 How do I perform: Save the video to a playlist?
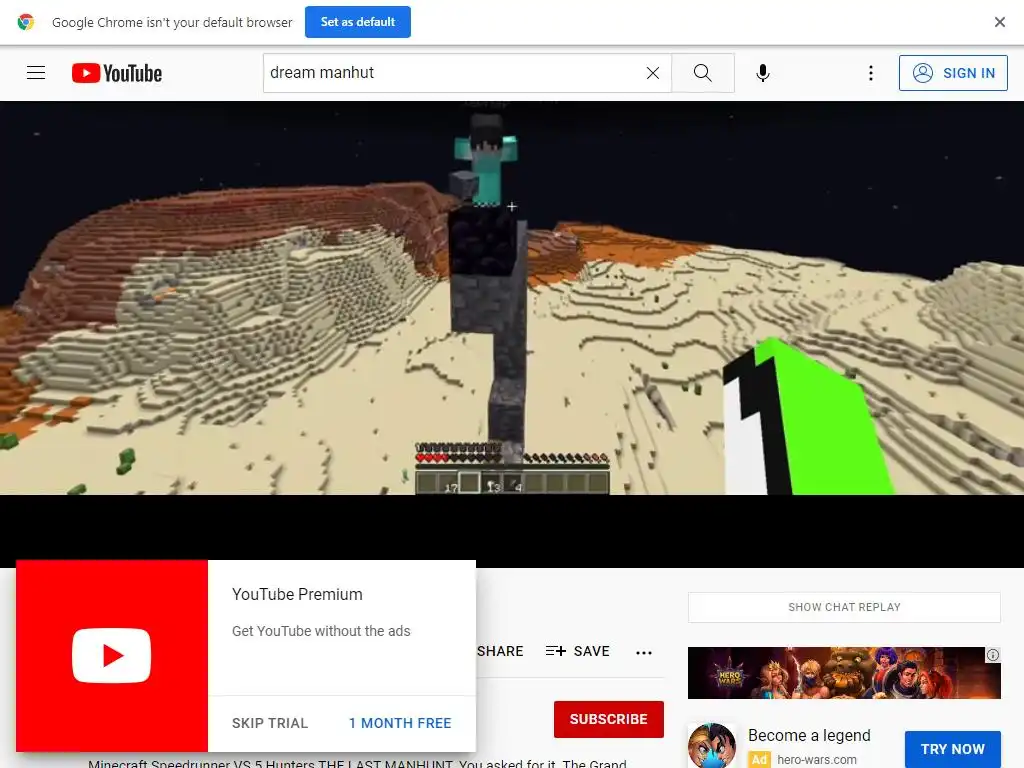tap(577, 651)
